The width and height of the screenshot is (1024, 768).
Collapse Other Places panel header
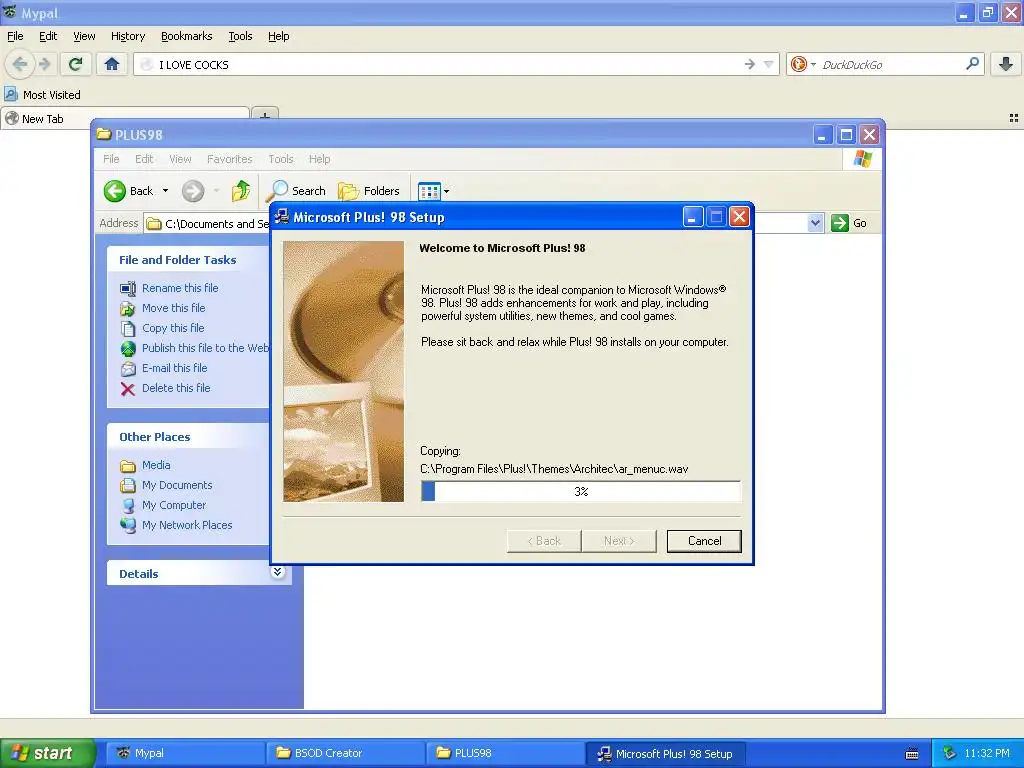pyautogui.click(x=188, y=436)
